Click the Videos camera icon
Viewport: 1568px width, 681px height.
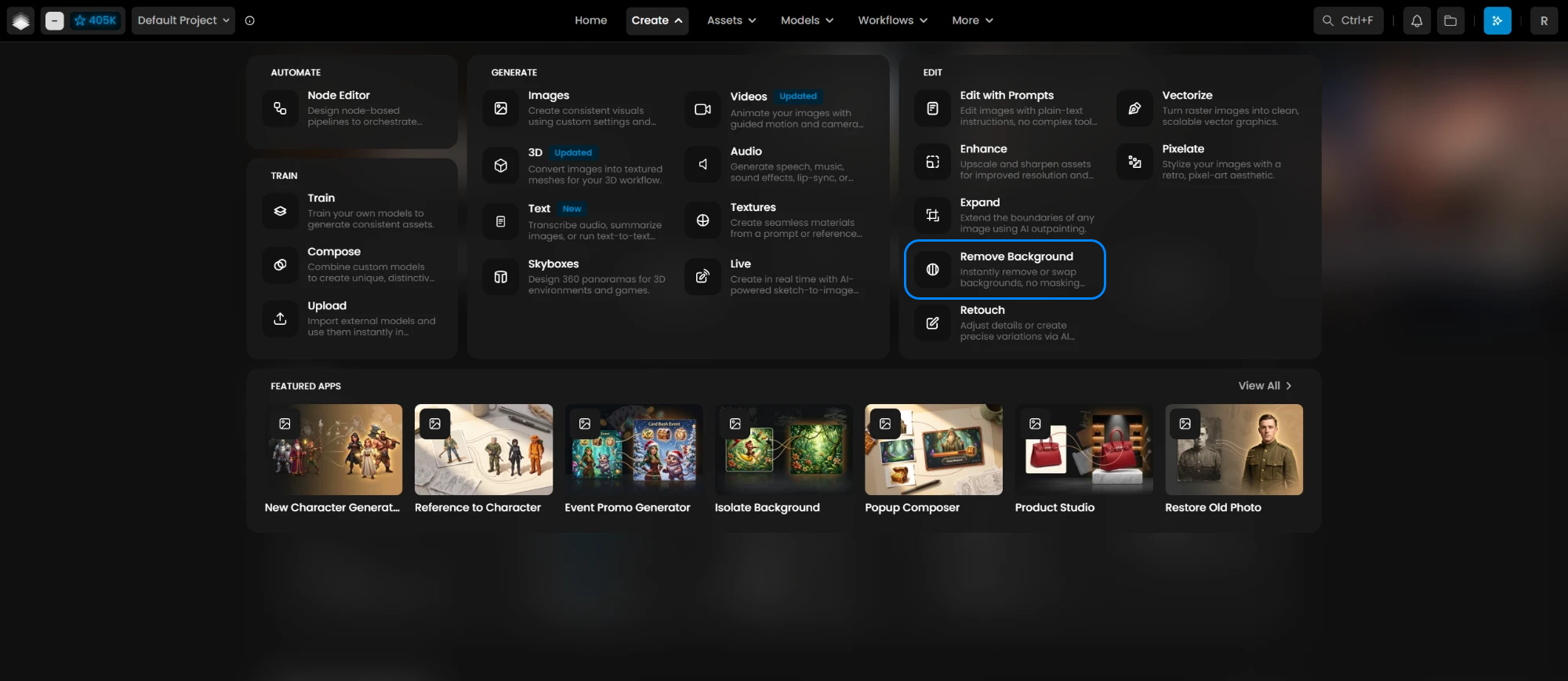coord(702,109)
